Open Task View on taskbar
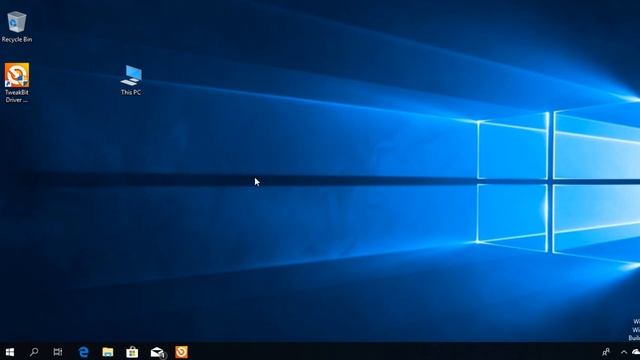The width and height of the screenshot is (640, 360). coord(58,352)
